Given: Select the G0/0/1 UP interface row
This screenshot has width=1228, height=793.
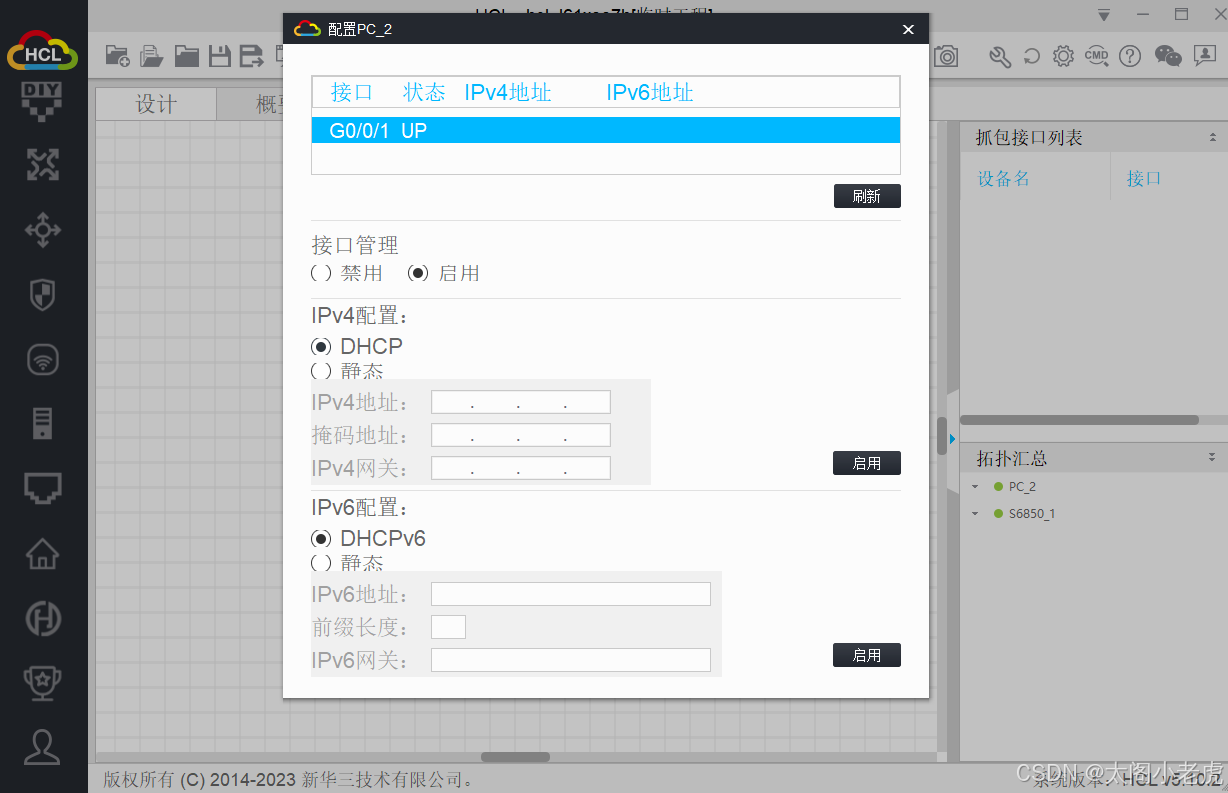Looking at the screenshot, I should [606, 130].
